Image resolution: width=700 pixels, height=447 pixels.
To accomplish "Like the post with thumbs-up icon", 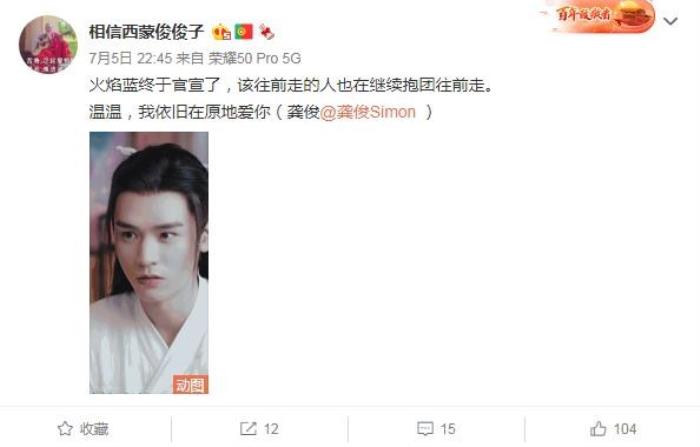I will pyautogui.click(x=598, y=429).
